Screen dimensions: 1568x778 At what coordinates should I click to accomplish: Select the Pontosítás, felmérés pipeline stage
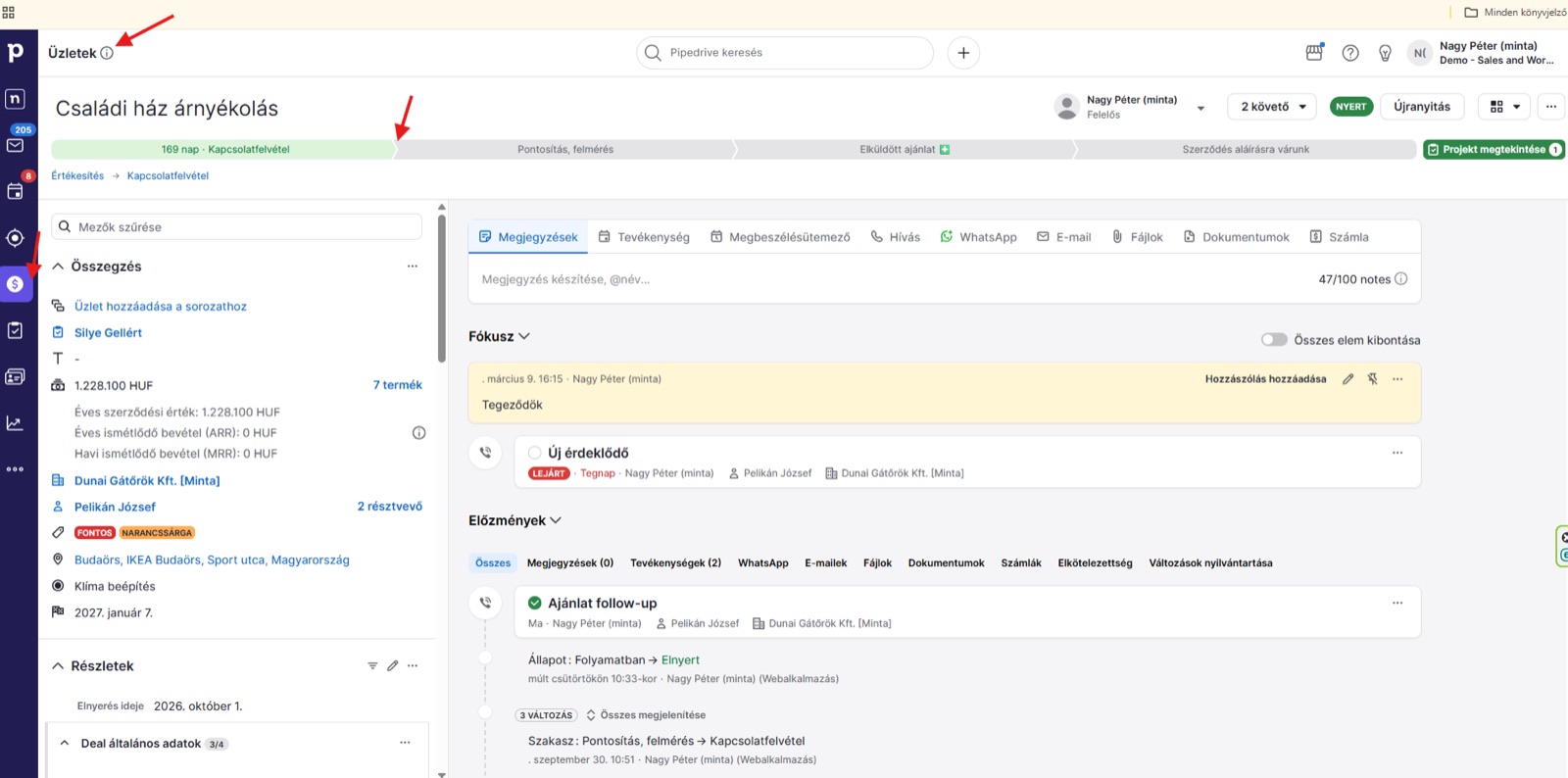(565, 150)
